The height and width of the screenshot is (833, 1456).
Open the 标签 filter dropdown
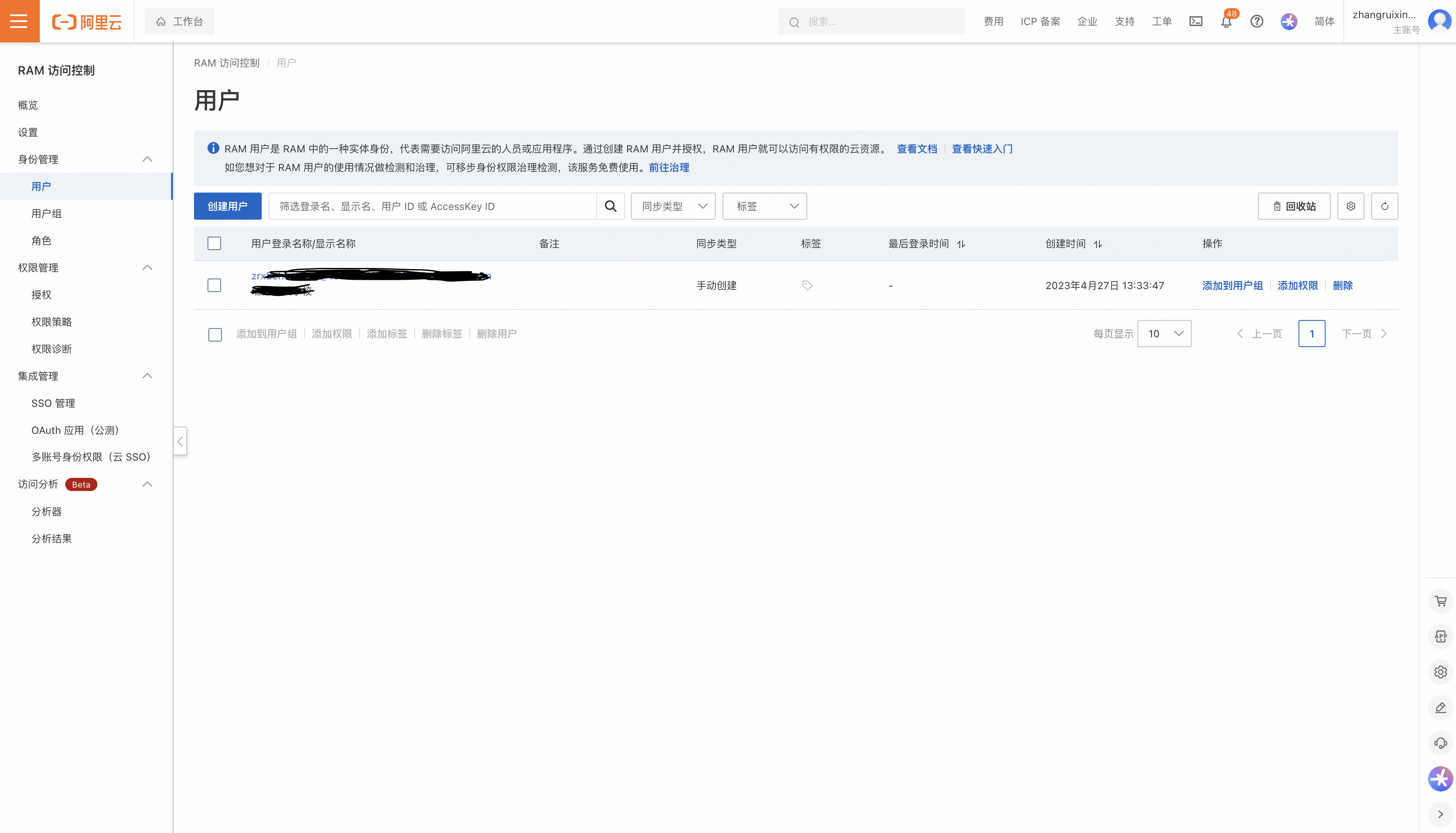click(764, 206)
